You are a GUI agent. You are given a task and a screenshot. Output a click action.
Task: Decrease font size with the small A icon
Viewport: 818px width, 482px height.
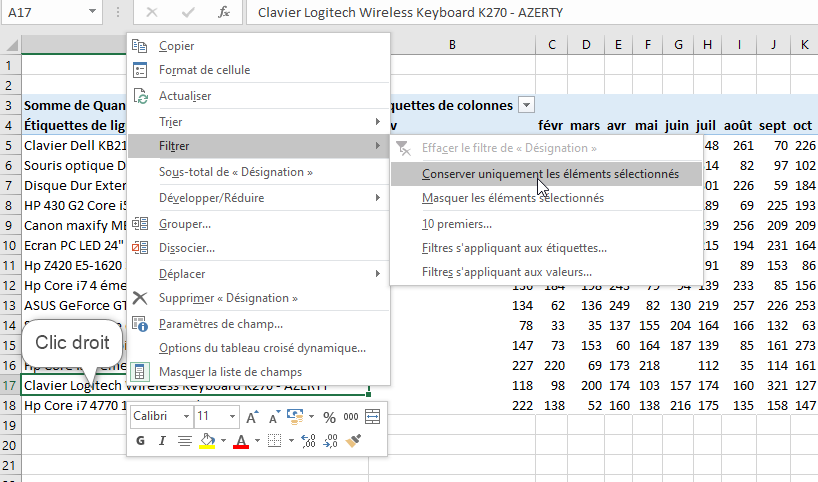[x=274, y=417]
